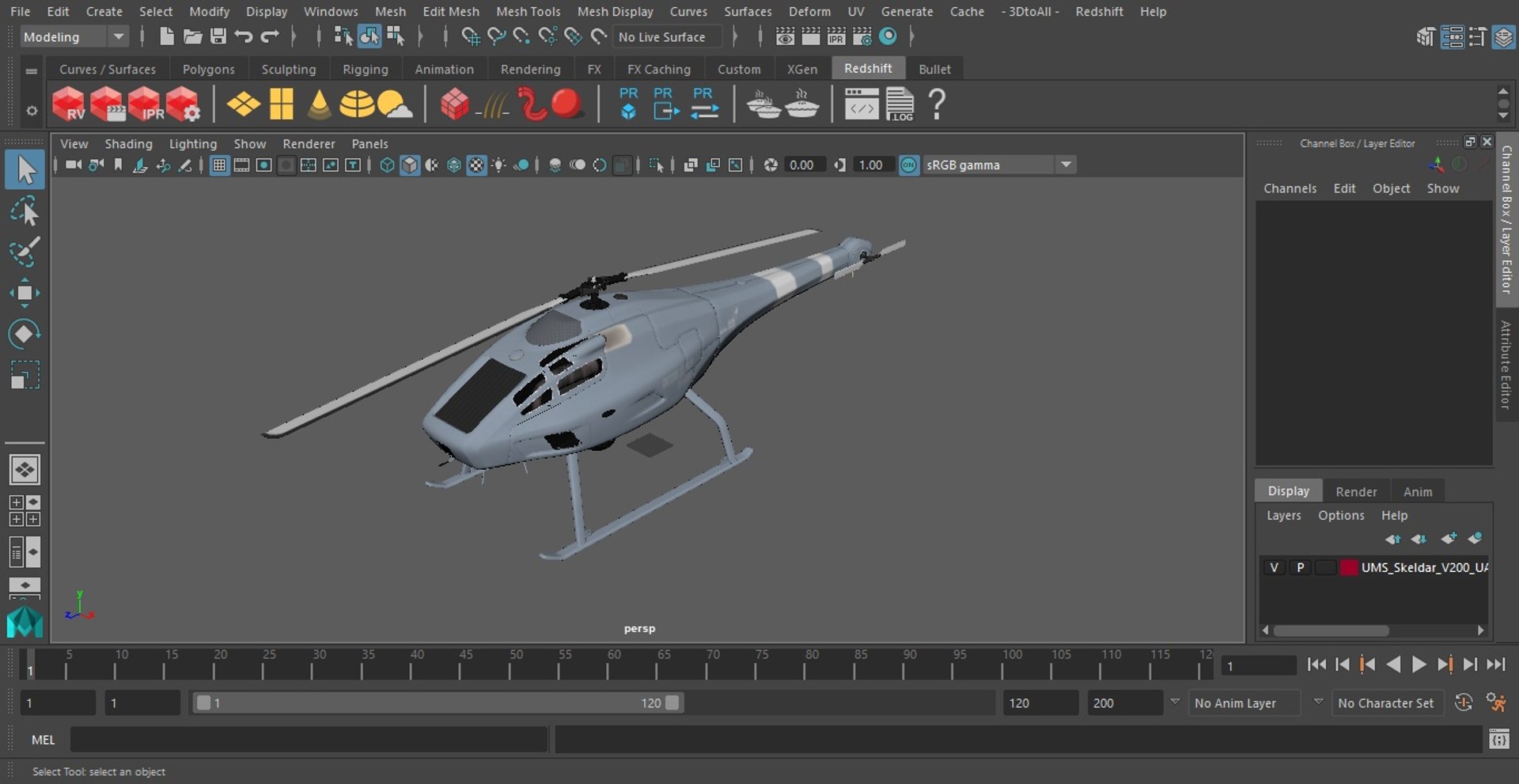This screenshot has width=1519, height=784.
Task: Select the Redshift RenderView RV icon
Action: [69, 104]
